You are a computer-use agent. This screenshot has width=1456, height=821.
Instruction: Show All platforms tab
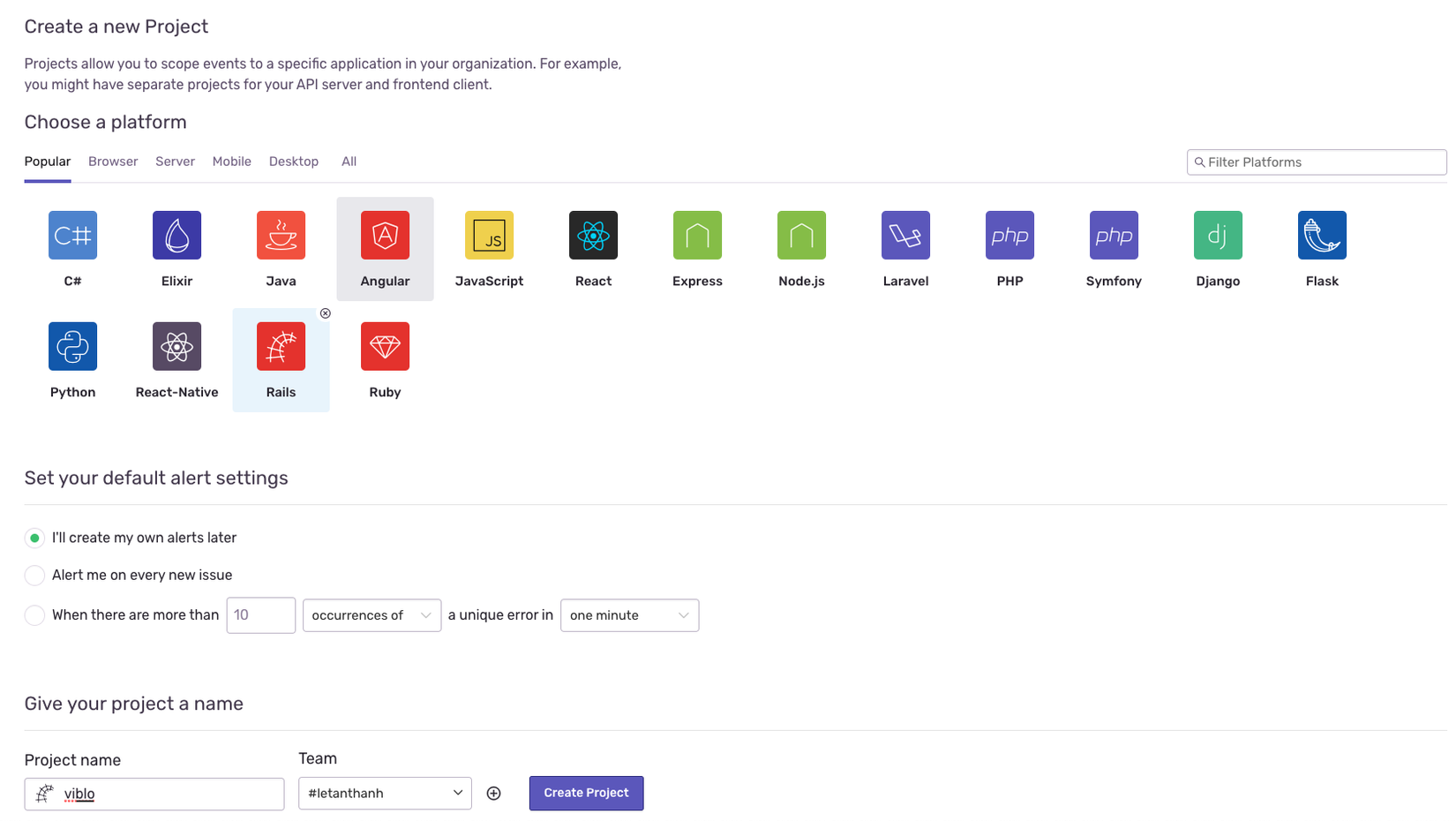349,162
